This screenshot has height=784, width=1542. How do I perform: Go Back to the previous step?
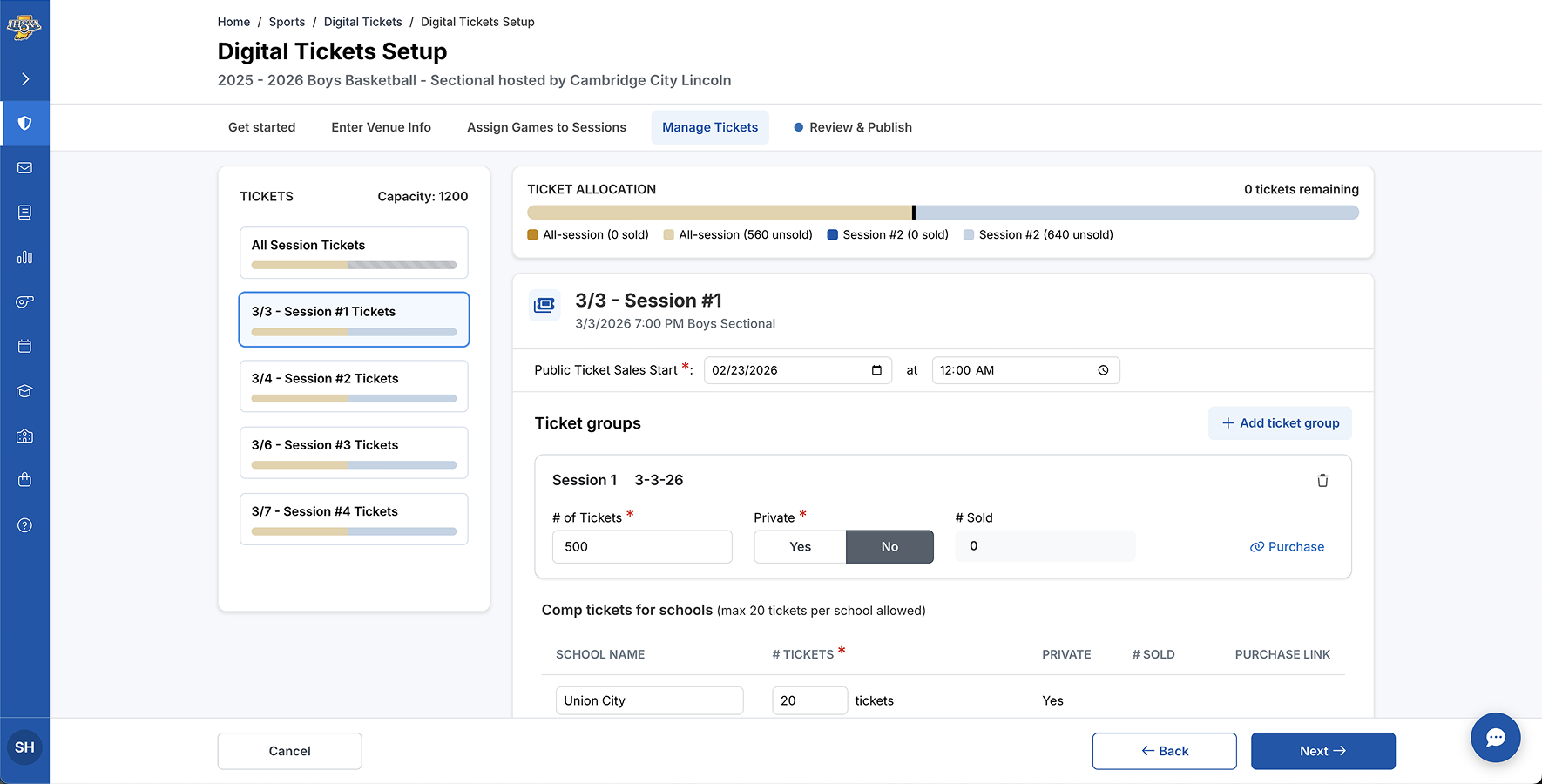point(1165,751)
